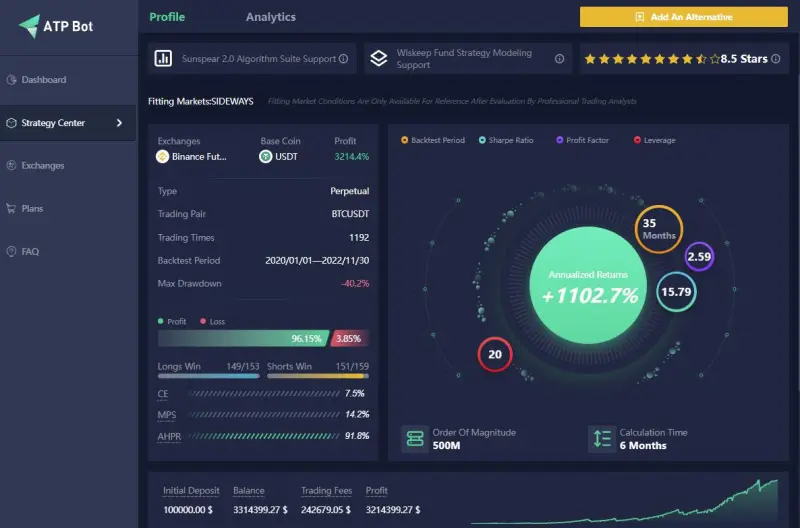Open the Dashboard sidebar item
Image resolution: width=800 pixels, height=528 pixels.
(x=43, y=80)
